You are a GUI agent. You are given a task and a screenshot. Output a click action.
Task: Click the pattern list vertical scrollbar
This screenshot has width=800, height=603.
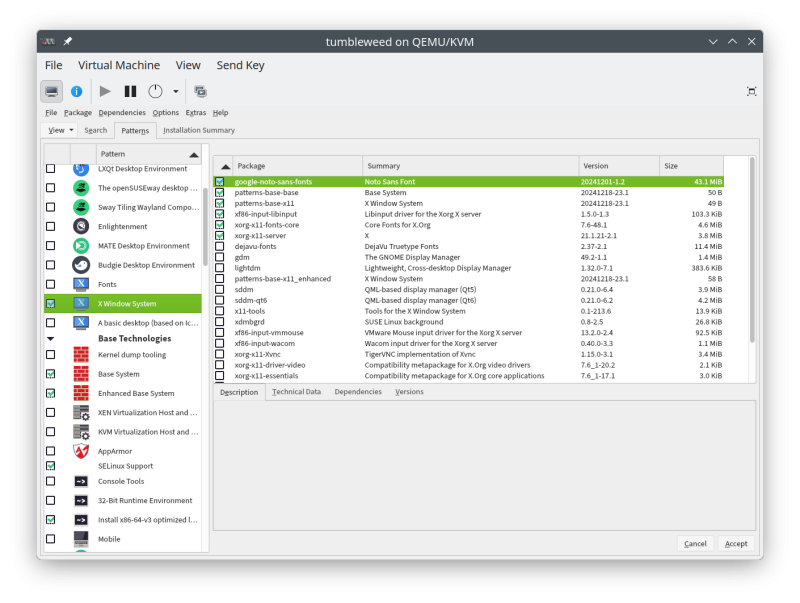(205, 228)
